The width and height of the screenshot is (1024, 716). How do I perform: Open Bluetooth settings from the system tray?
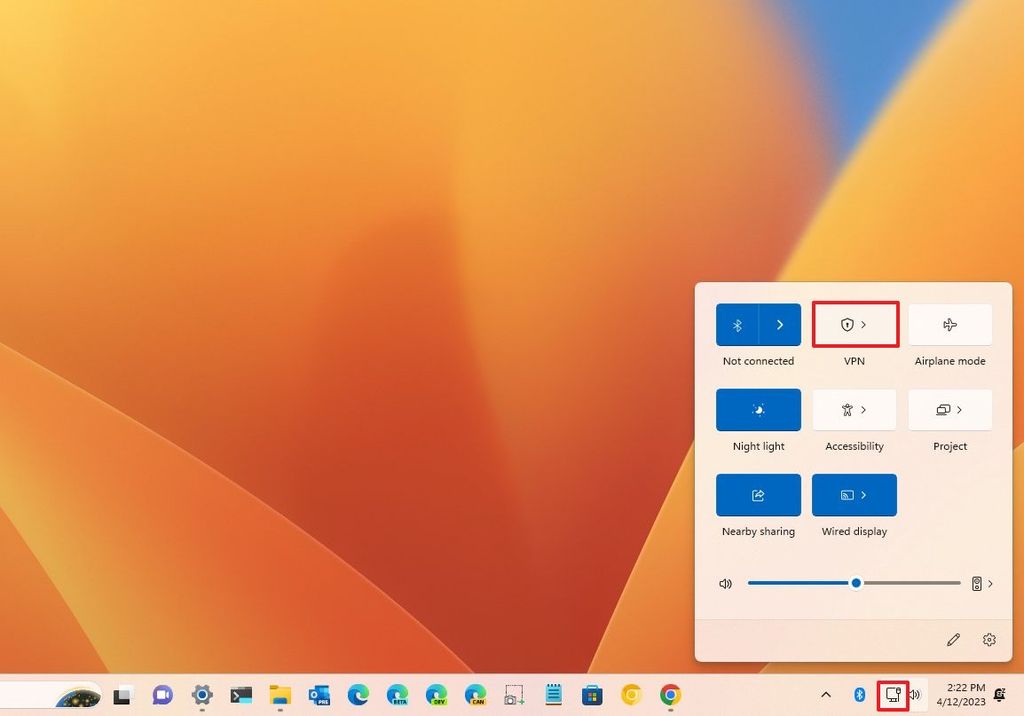coord(858,695)
